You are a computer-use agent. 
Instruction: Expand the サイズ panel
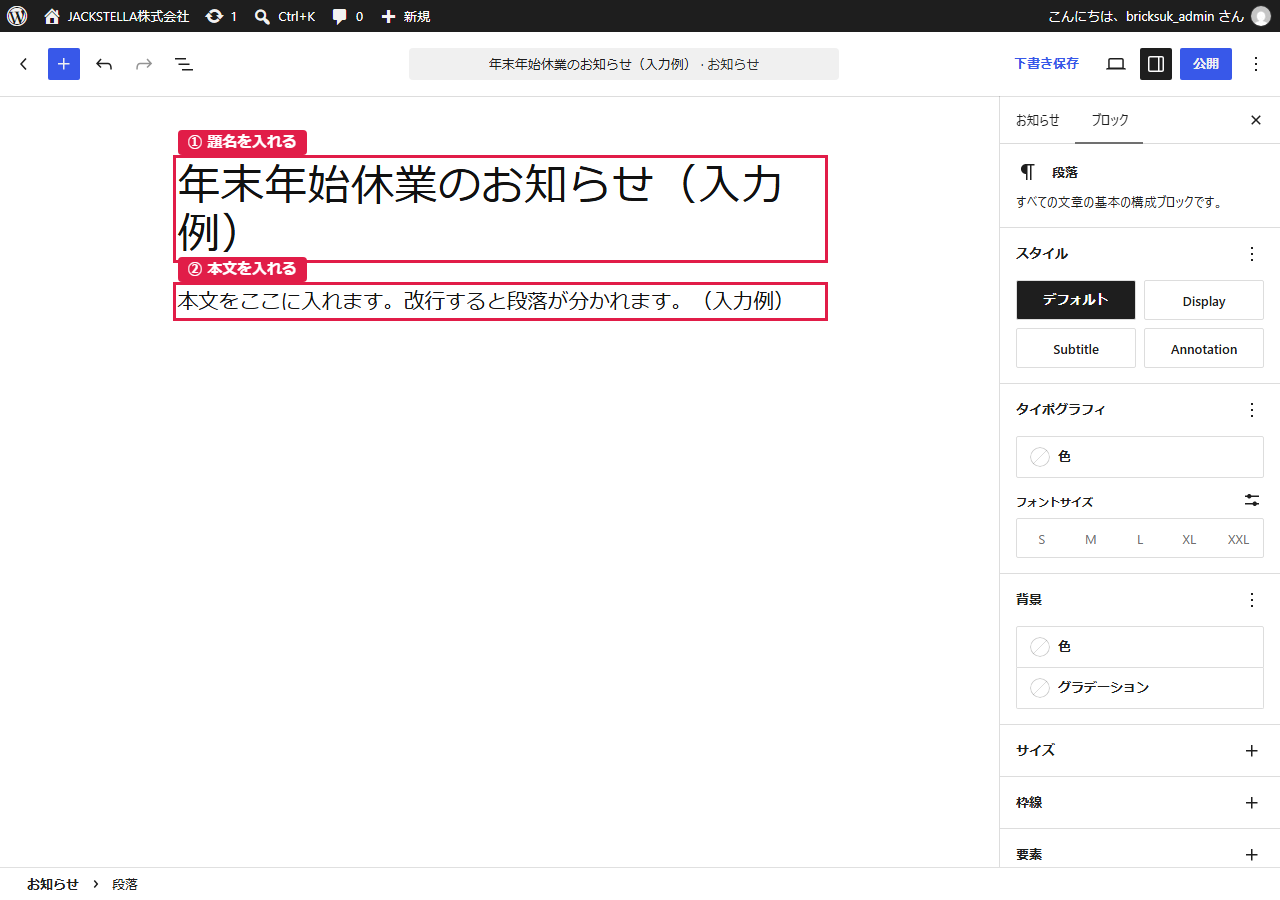pyautogui.click(x=1140, y=751)
